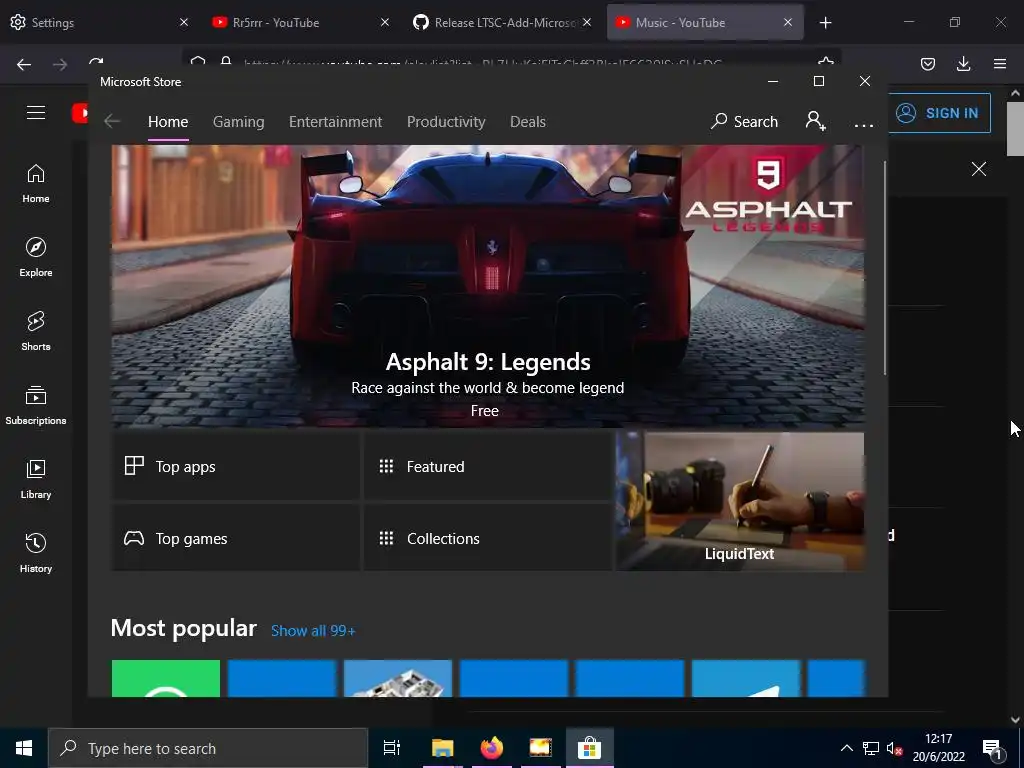Open the Collections tile
This screenshot has height=768, width=1024.
coord(487,539)
